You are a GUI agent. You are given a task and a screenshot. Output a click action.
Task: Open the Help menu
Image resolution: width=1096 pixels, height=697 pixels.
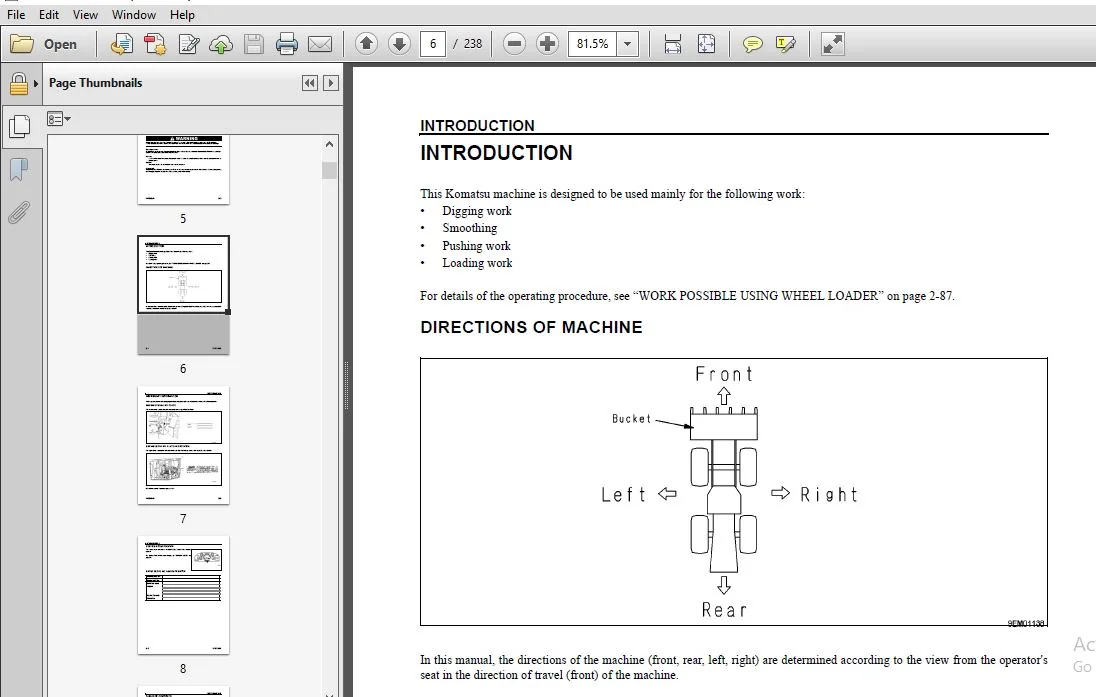182,15
